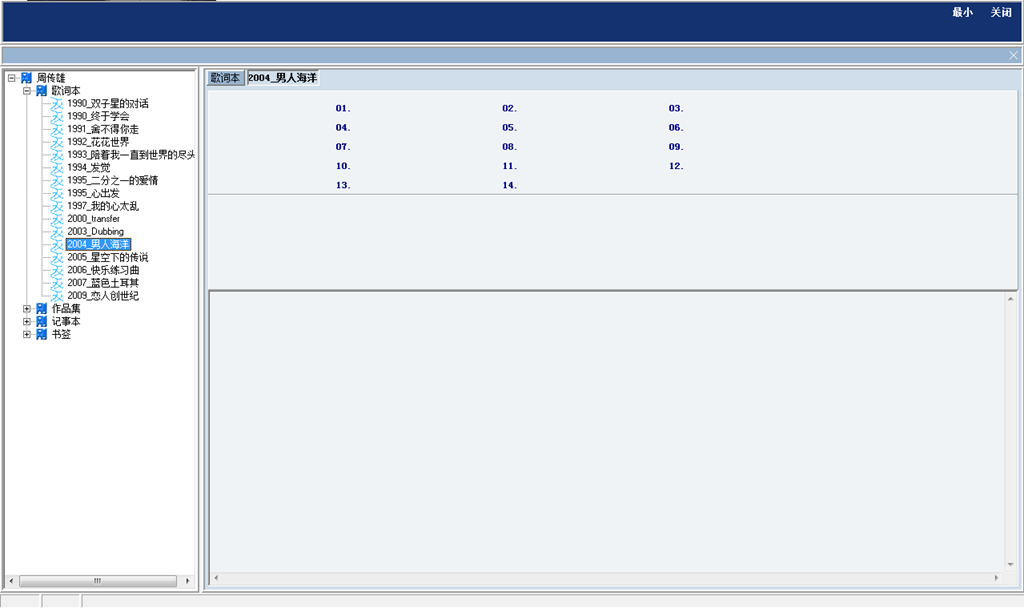Click the tree panel horizontal scrollbar thumb

(x=98, y=581)
